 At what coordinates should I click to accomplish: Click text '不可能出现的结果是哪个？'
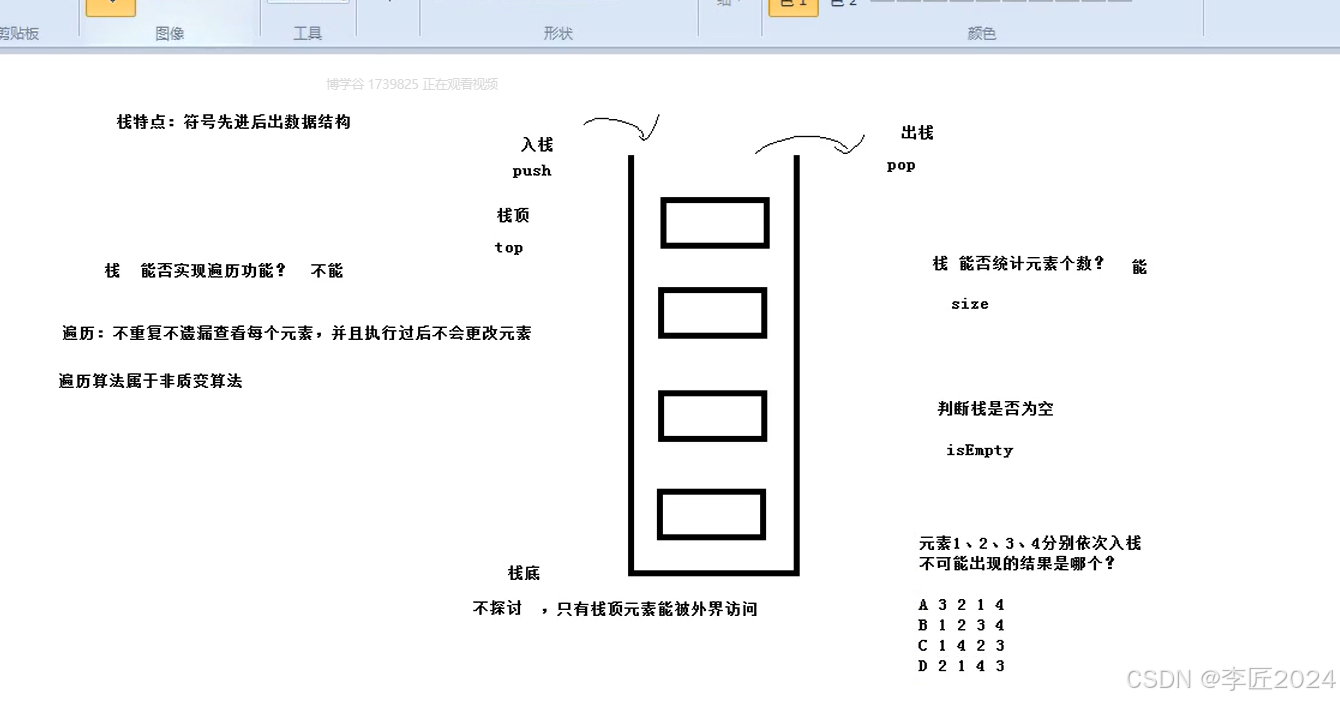pyautogui.click(x=1018, y=563)
